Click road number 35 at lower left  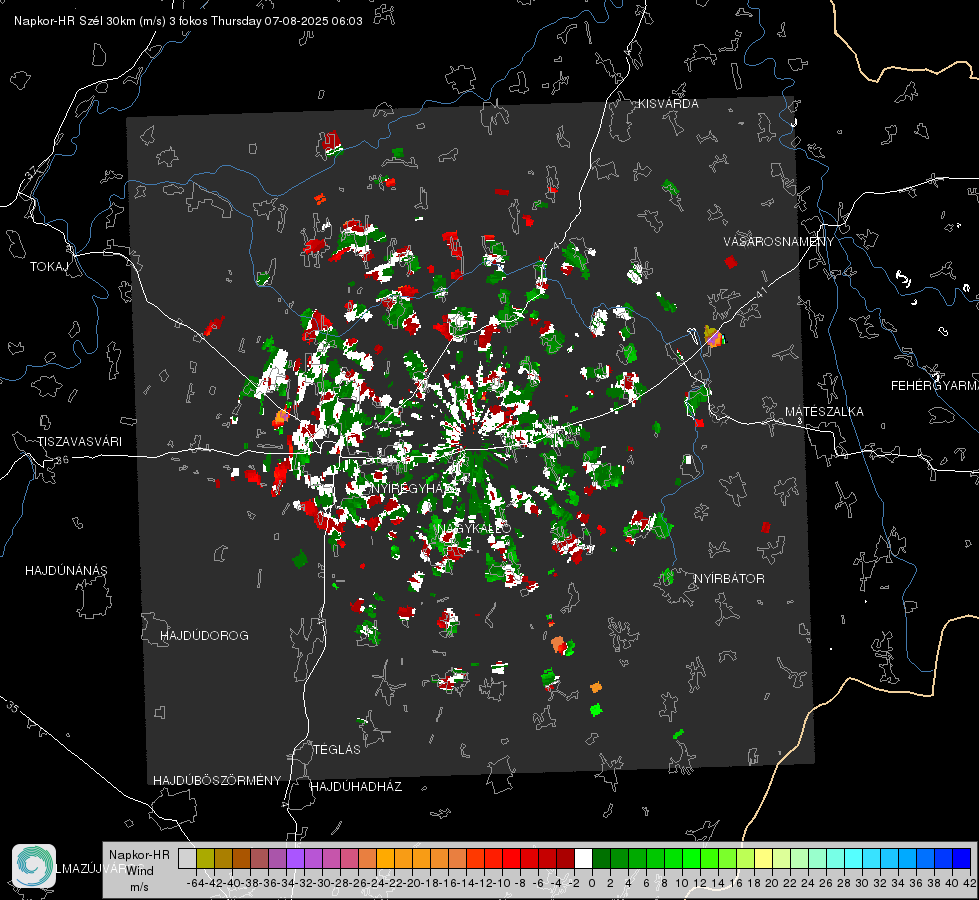pos(13,706)
